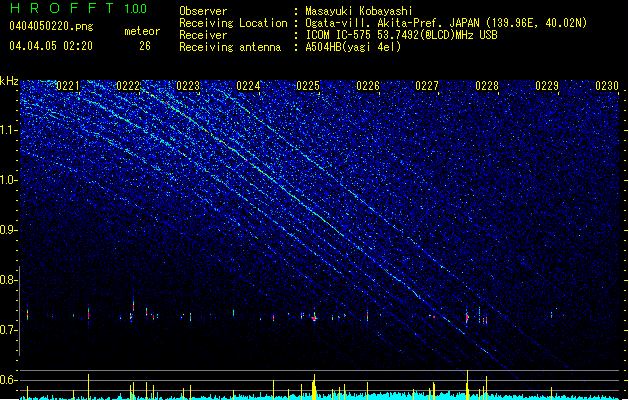Select observer name Masayuki Kobayashi
Screen dimensions: 629x400
point(359,11)
